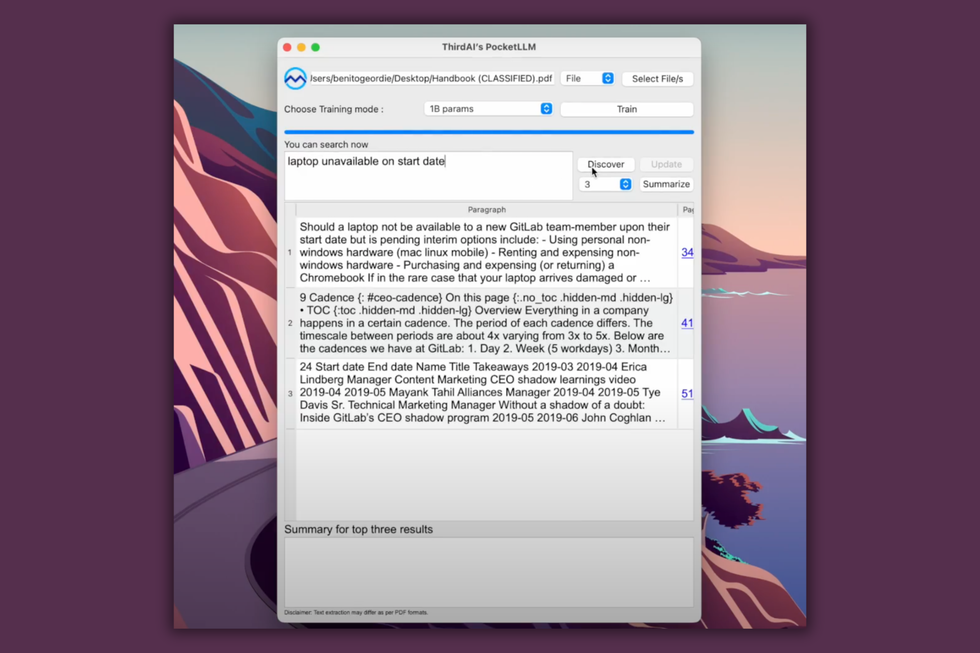The height and width of the screenshot is (653, 980).
Task: Focus the search query text box
Action: click(x=428, y=176)
